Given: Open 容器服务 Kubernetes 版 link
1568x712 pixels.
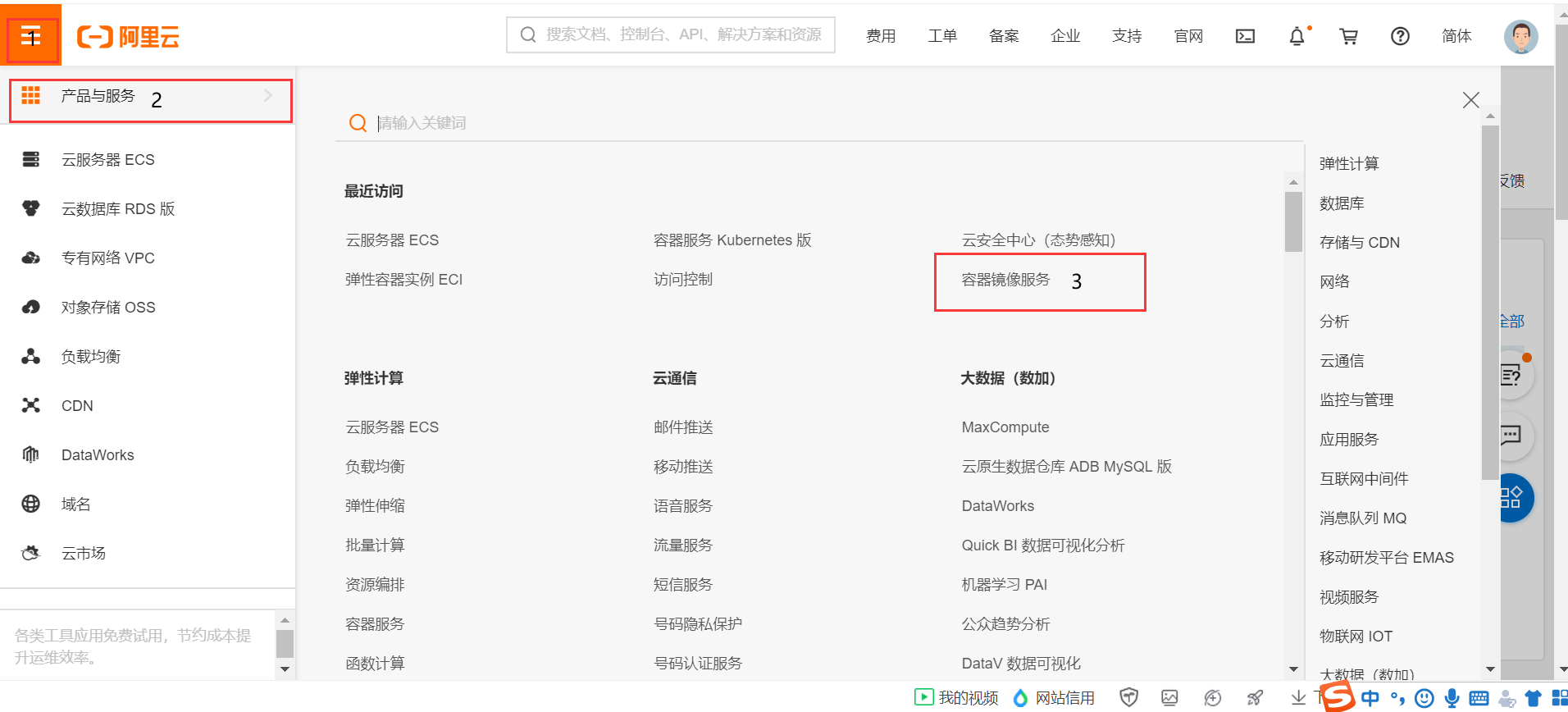Looking at the screenshot, I should pos(732,240).
